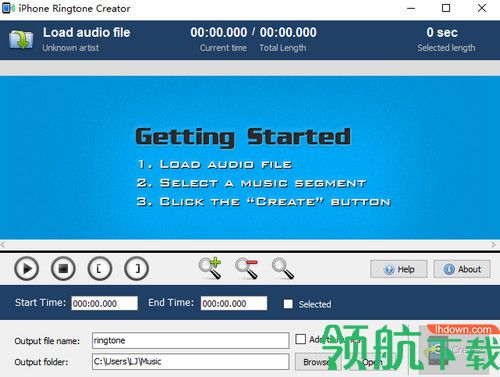
Task: Open the Help button
Action: [x=399, y=269]
